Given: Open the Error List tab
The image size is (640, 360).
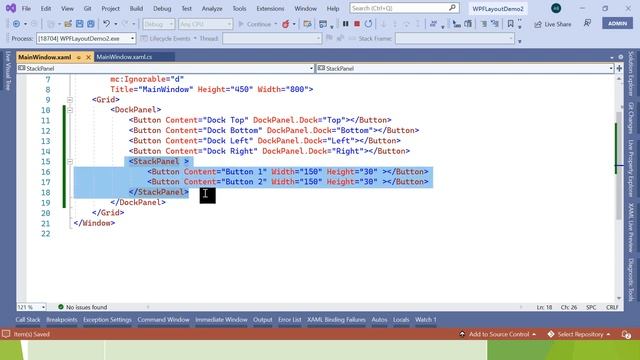Looking at the screenshot, I should point(289,320).
